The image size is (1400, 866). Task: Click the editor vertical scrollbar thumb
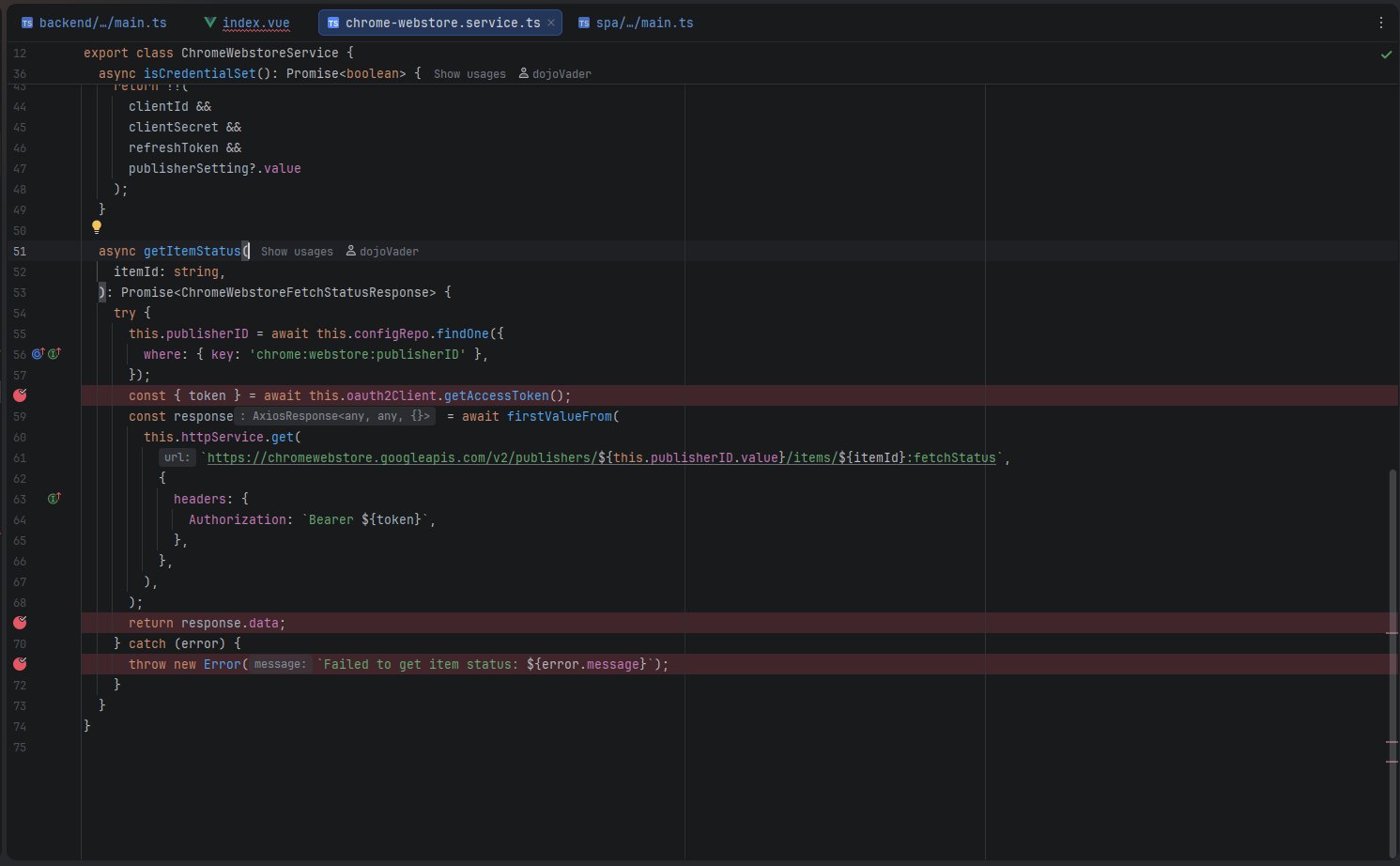pos(1392,657)
